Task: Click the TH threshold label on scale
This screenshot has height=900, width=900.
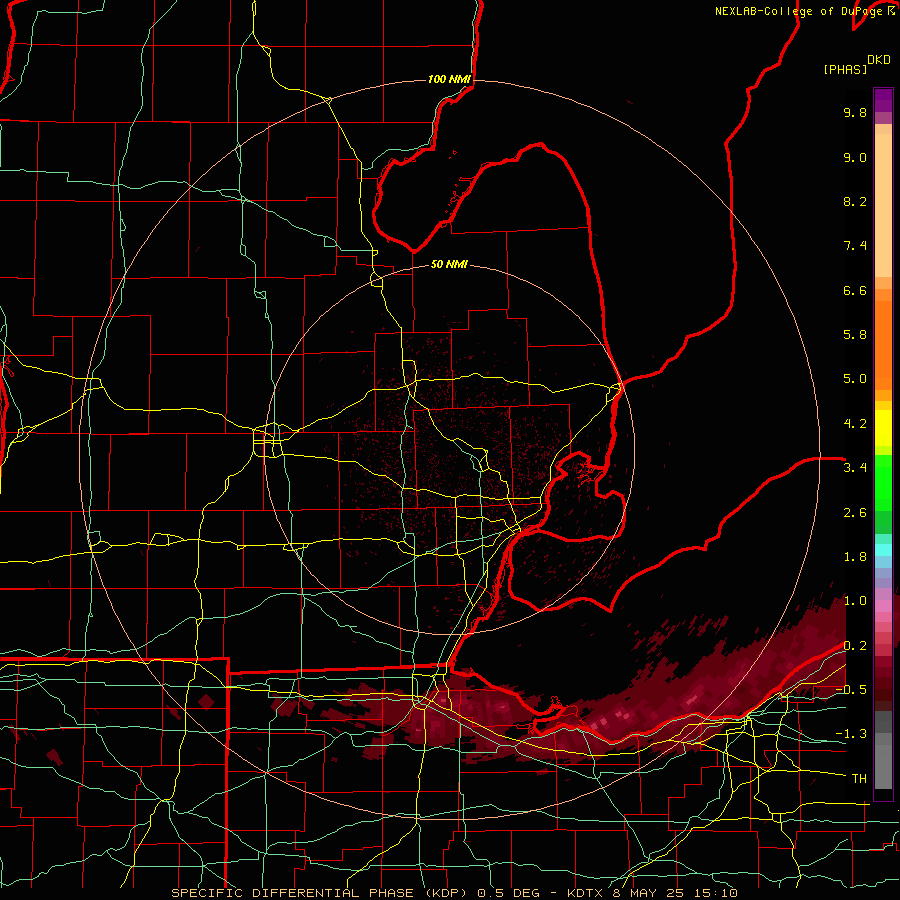Action: pos(859,779)
